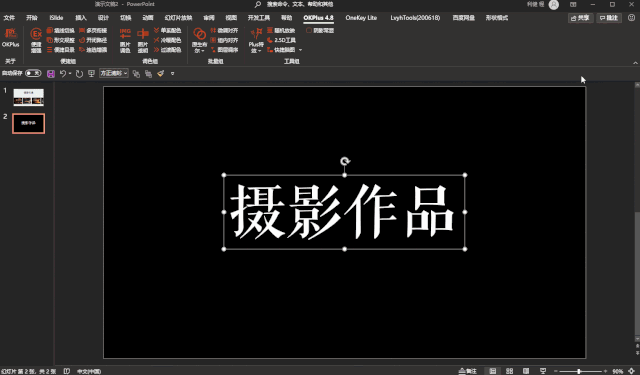Click the accessibility check icon in status bar
640x375 pixels.
pos(67,371)
